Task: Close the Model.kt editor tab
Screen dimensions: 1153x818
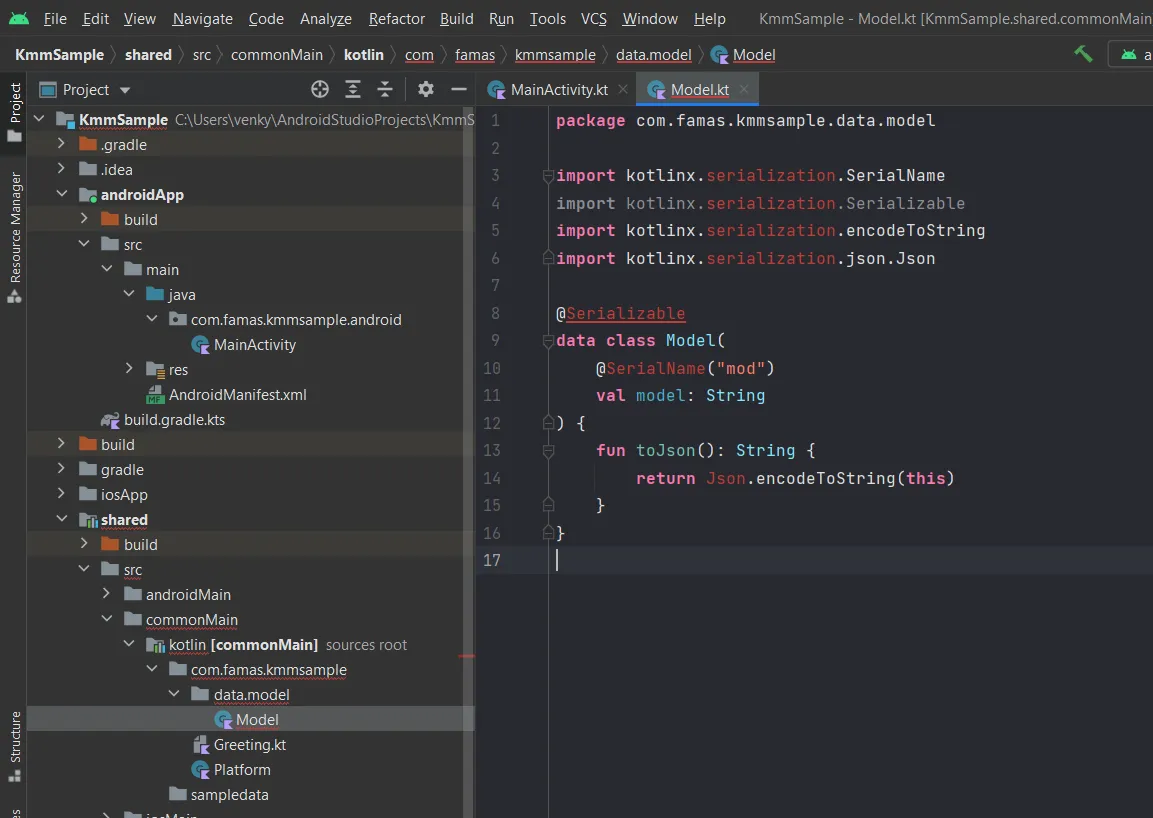Action: 744,89
